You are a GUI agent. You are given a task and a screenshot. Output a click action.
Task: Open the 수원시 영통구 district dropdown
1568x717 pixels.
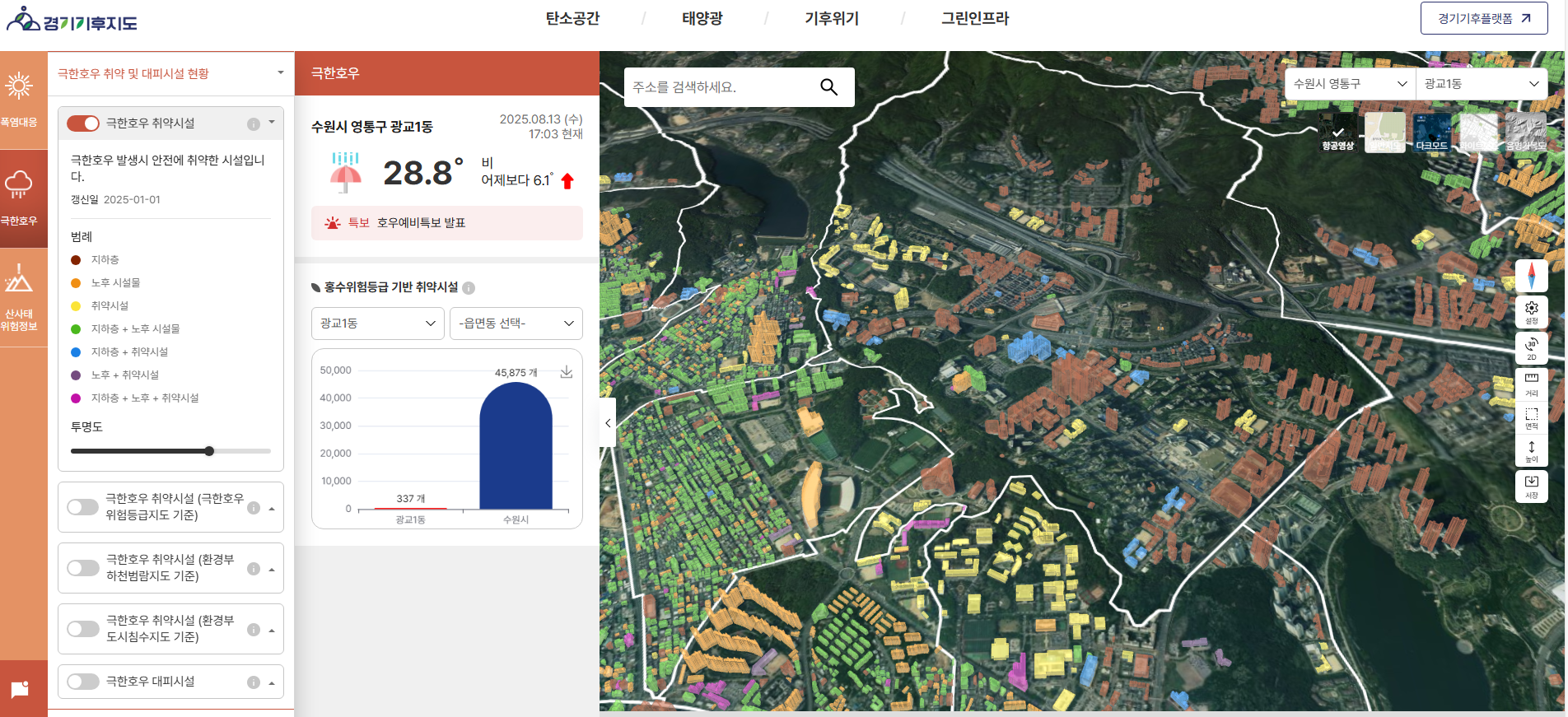[x=1350, y=84]
